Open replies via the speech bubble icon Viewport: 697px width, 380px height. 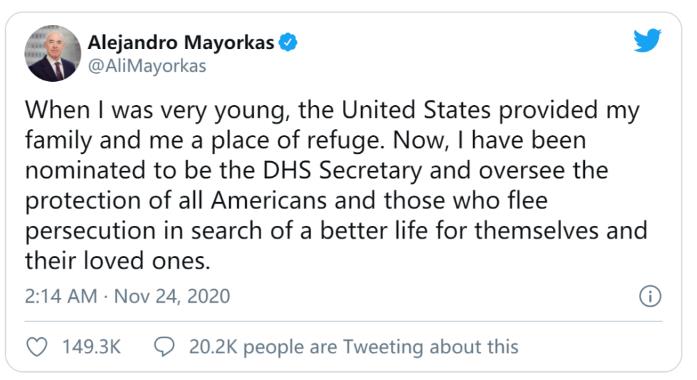pyautogui.click(x=164, y=347)
